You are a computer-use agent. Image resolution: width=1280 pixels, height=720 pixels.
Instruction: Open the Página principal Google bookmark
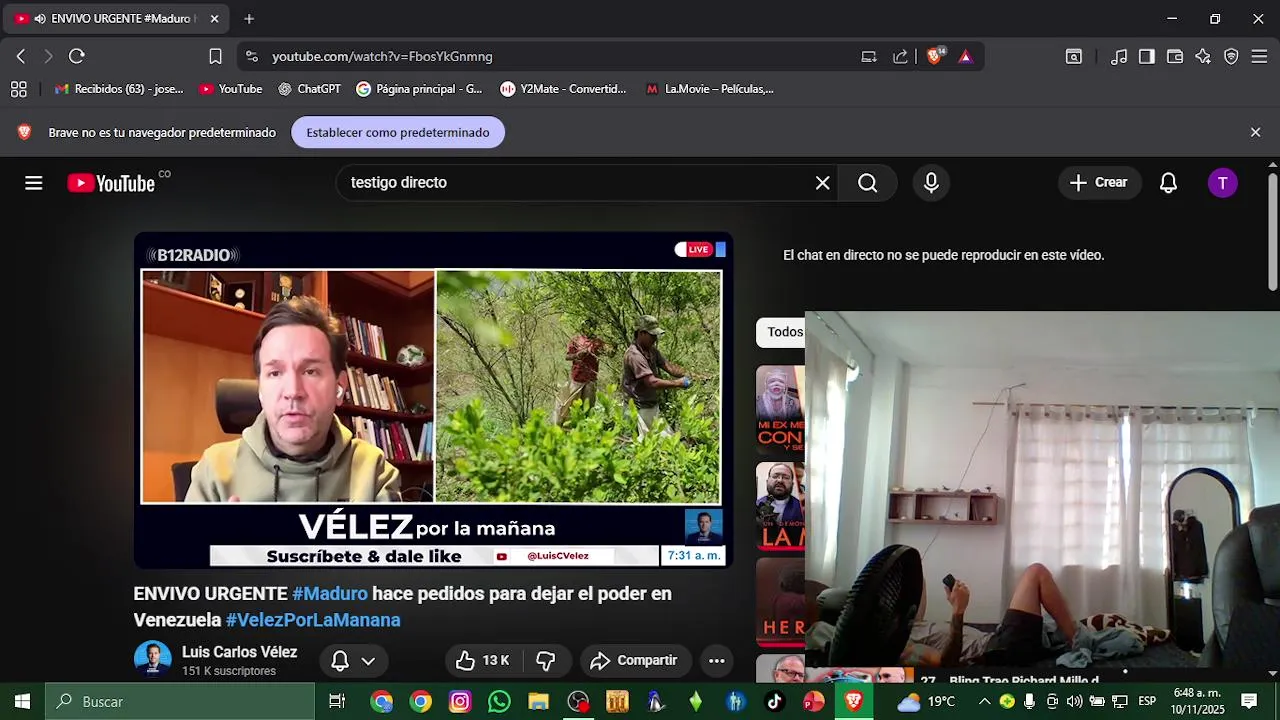pos(419,89)
